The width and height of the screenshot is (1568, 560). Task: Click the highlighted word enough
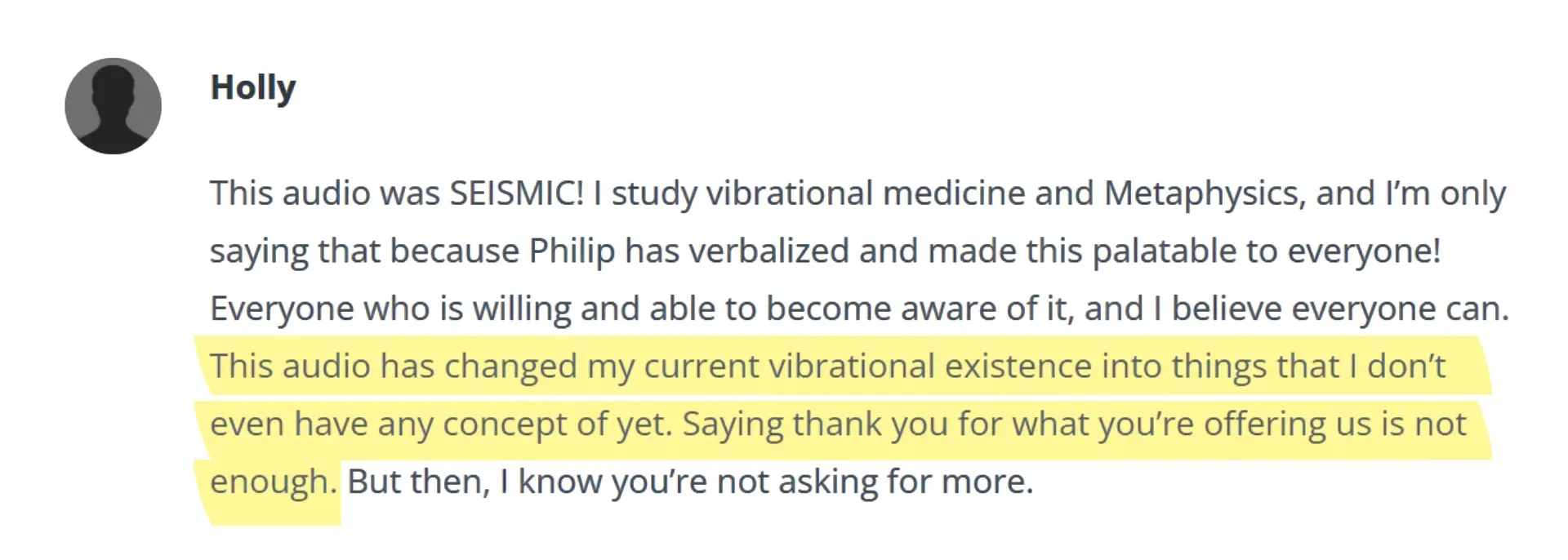[x=273, y=482]
